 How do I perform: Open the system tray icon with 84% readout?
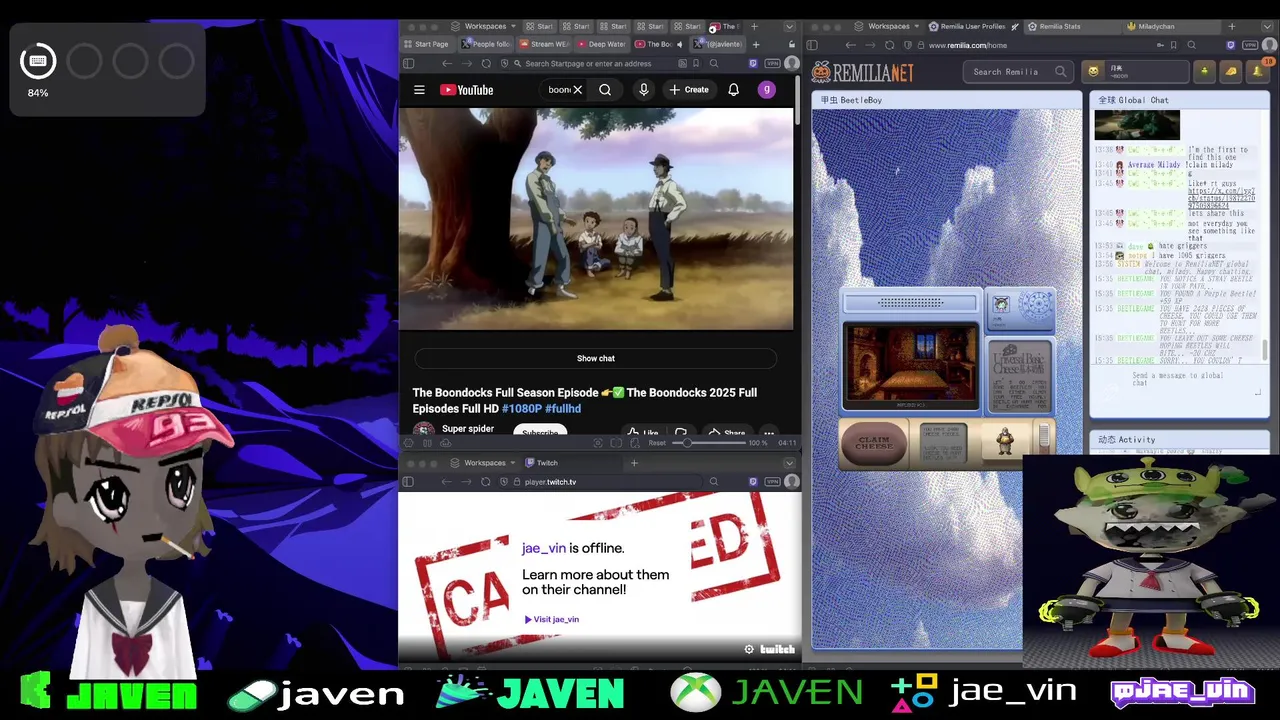coord(38,62)
